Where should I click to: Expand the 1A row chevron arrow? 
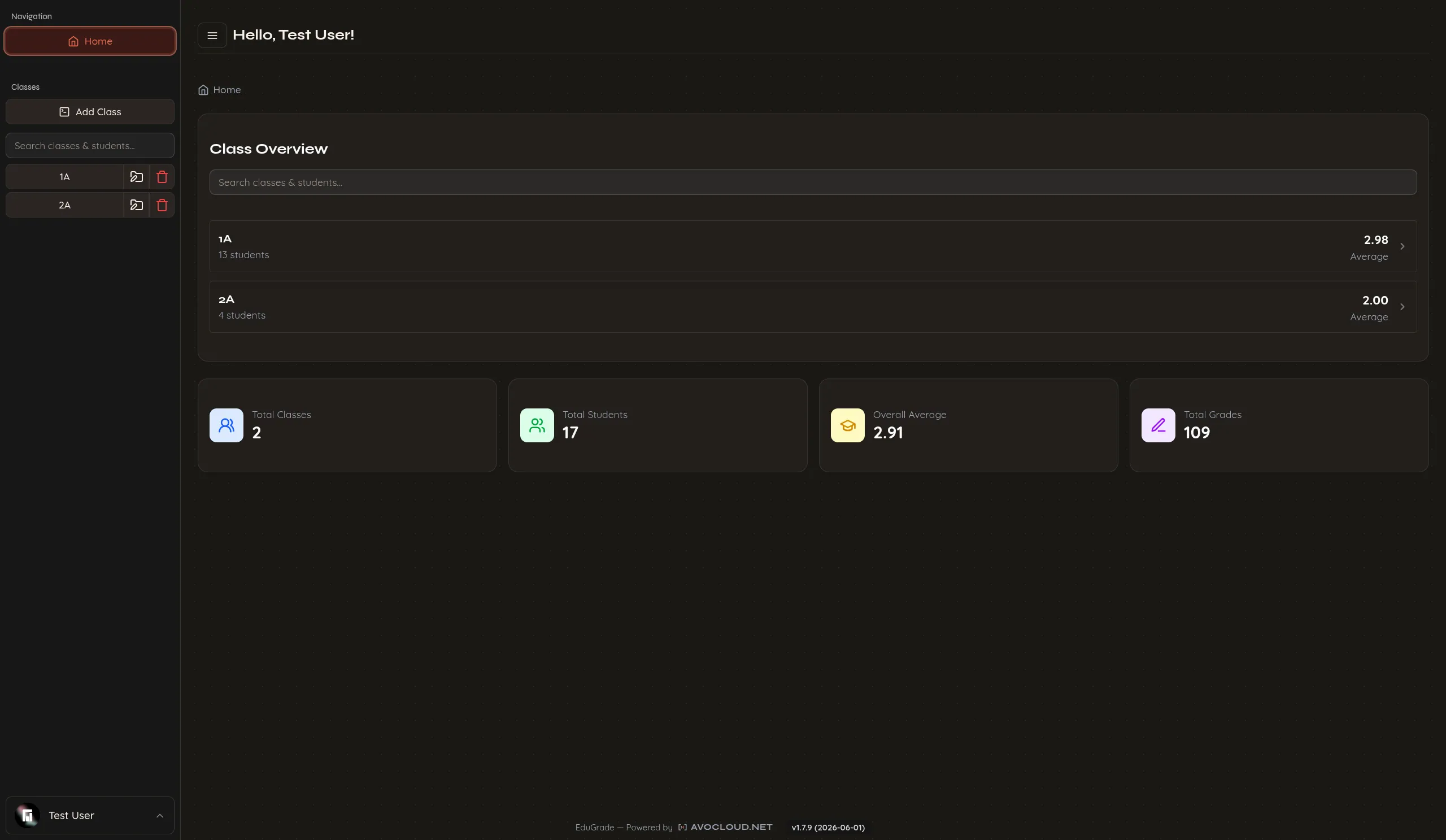[1402, 246]
